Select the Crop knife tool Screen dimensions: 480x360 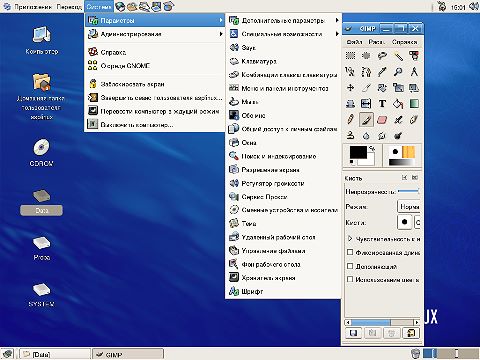[x=366, y=88]
